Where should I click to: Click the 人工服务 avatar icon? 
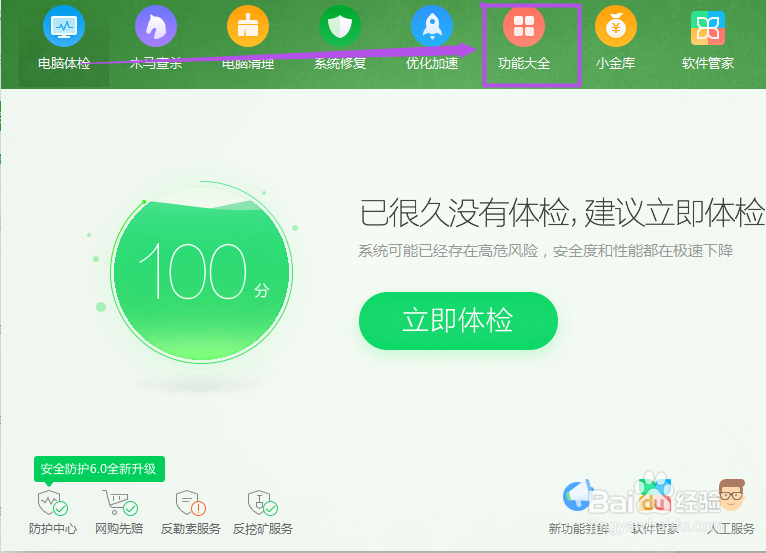(731, 494)
